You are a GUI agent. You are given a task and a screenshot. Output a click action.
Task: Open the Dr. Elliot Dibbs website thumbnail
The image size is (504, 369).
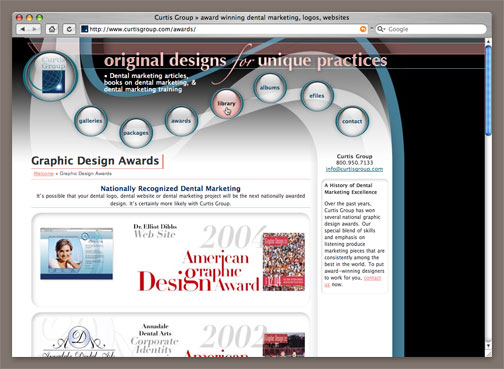(x=77, y=254)
